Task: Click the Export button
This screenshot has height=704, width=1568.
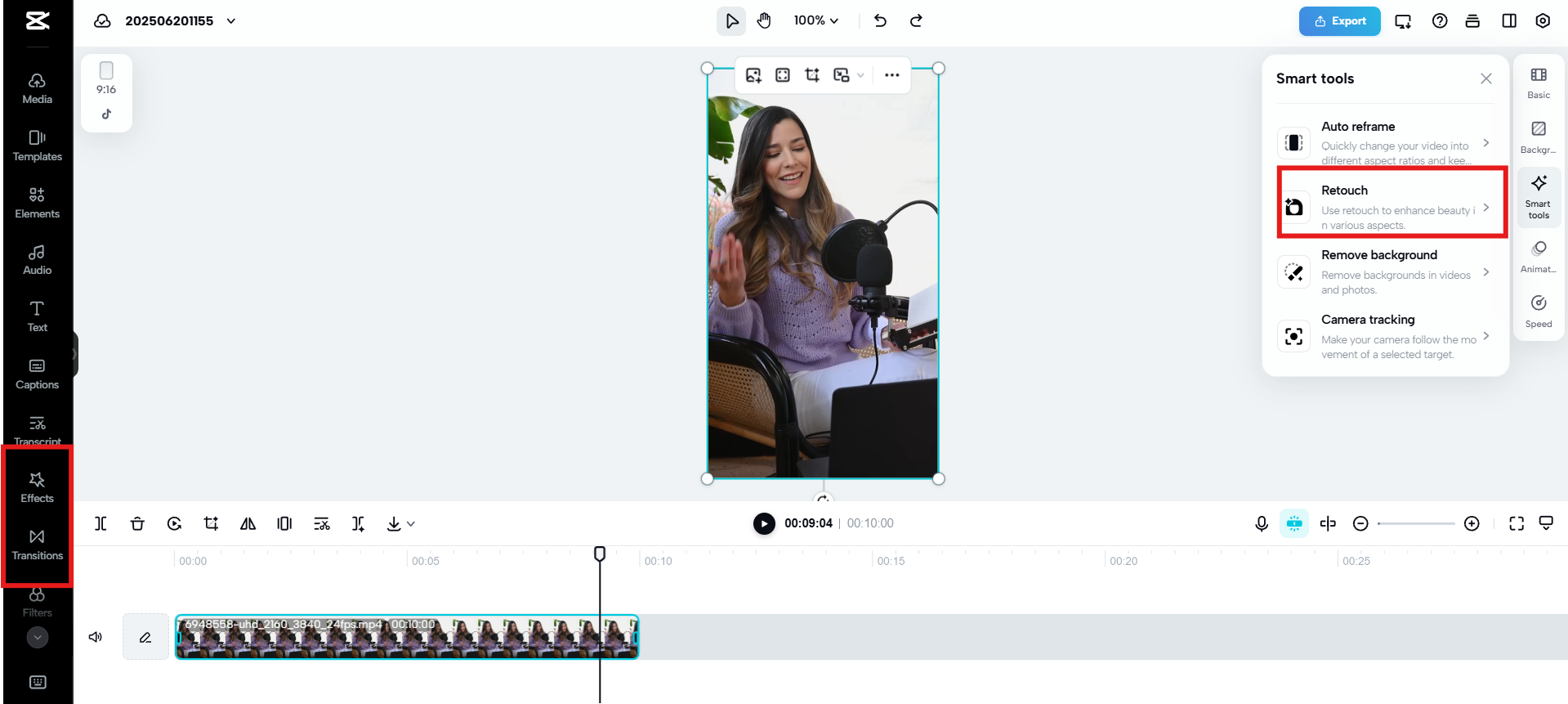Action: coord(1340,21)
